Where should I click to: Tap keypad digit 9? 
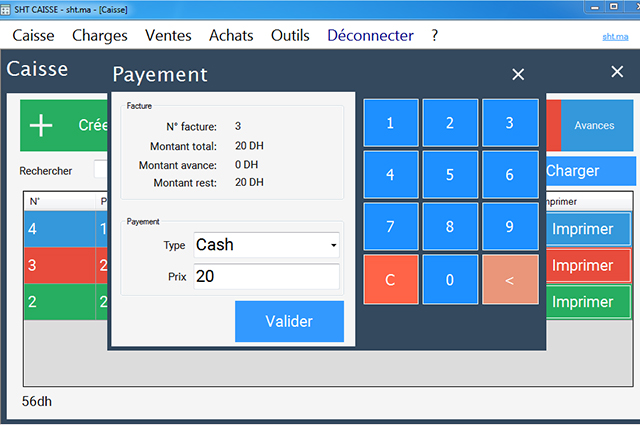point(510,226)
